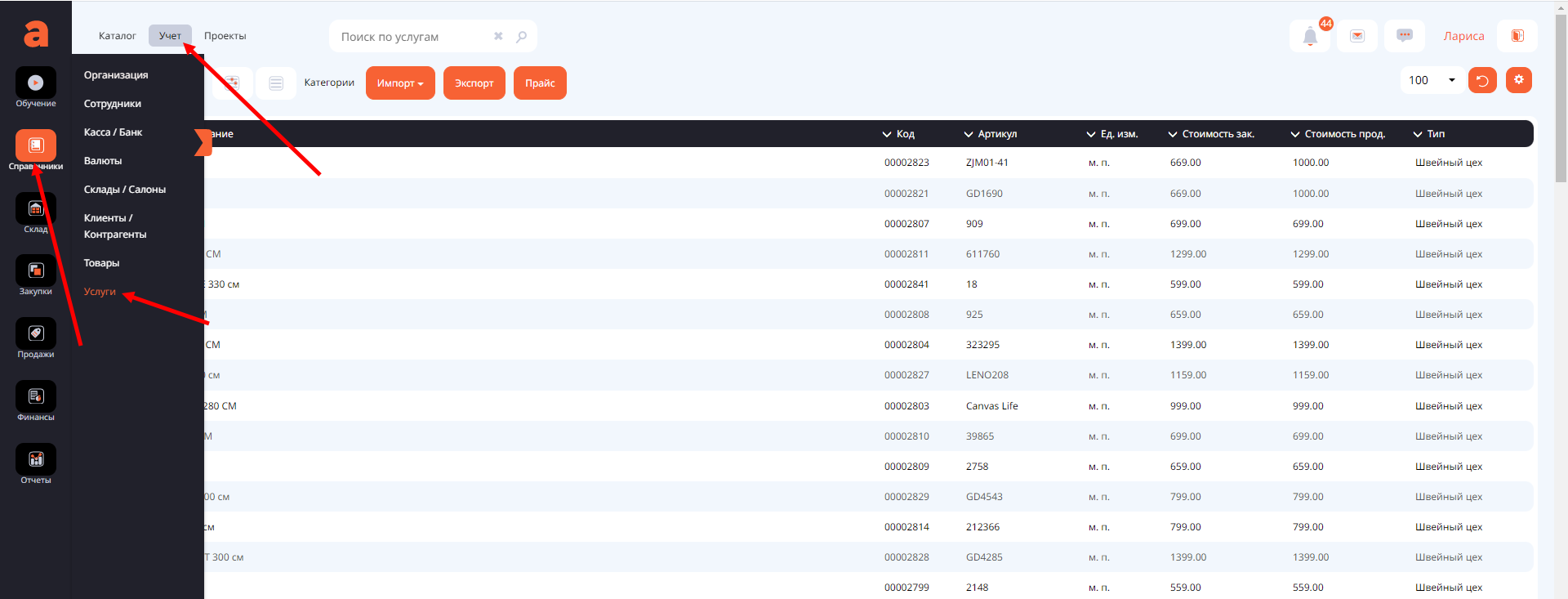Click the Экспорт button

pyautogui.click(x=474, y=83)
